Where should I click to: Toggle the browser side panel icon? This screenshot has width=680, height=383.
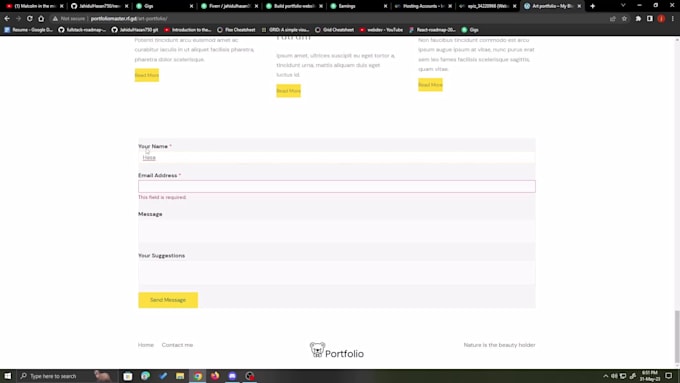tap(650, 19)
